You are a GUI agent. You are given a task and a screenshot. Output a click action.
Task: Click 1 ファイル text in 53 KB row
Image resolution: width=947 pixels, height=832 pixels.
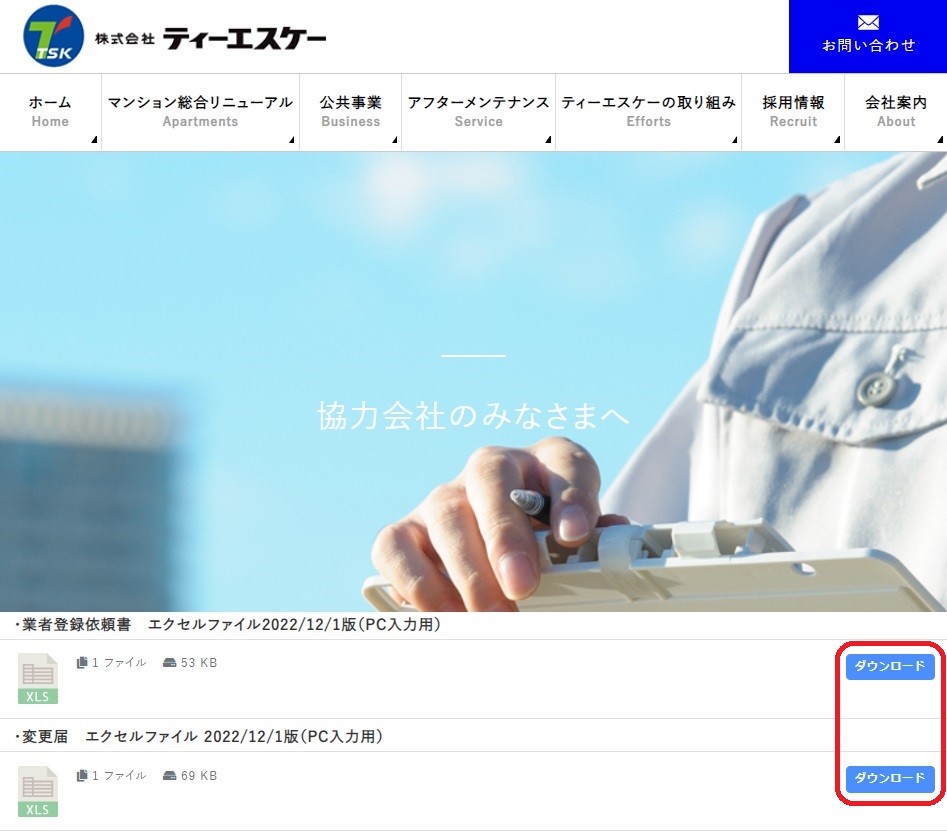point(119,663)
